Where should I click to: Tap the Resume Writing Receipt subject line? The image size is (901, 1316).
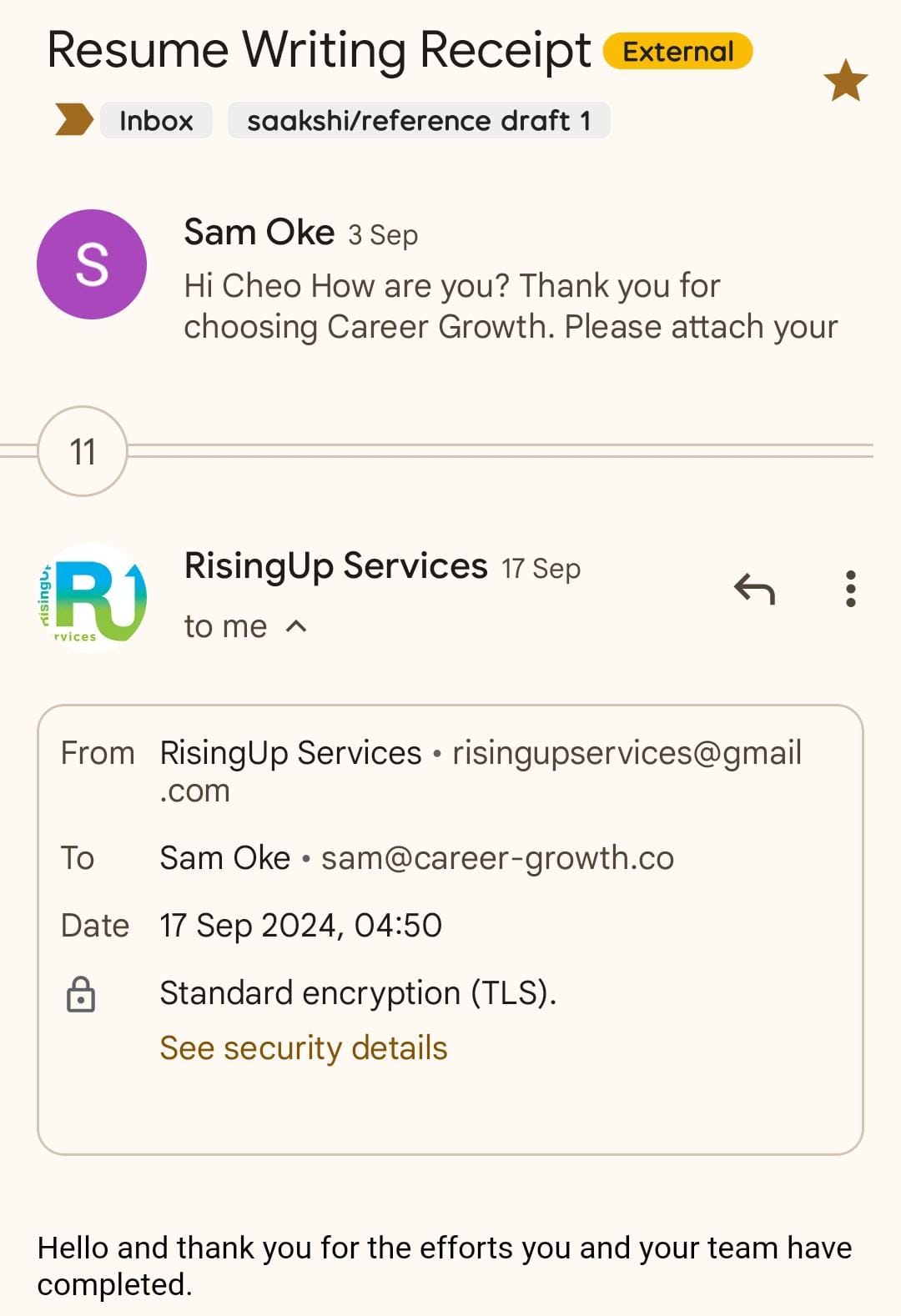coord(319,50)
